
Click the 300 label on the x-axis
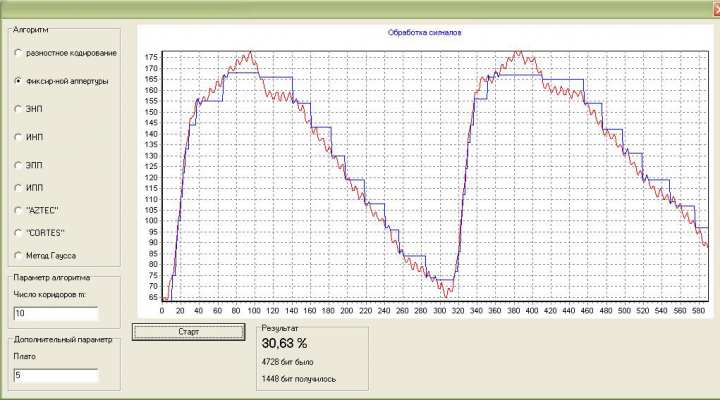(439, 311)
